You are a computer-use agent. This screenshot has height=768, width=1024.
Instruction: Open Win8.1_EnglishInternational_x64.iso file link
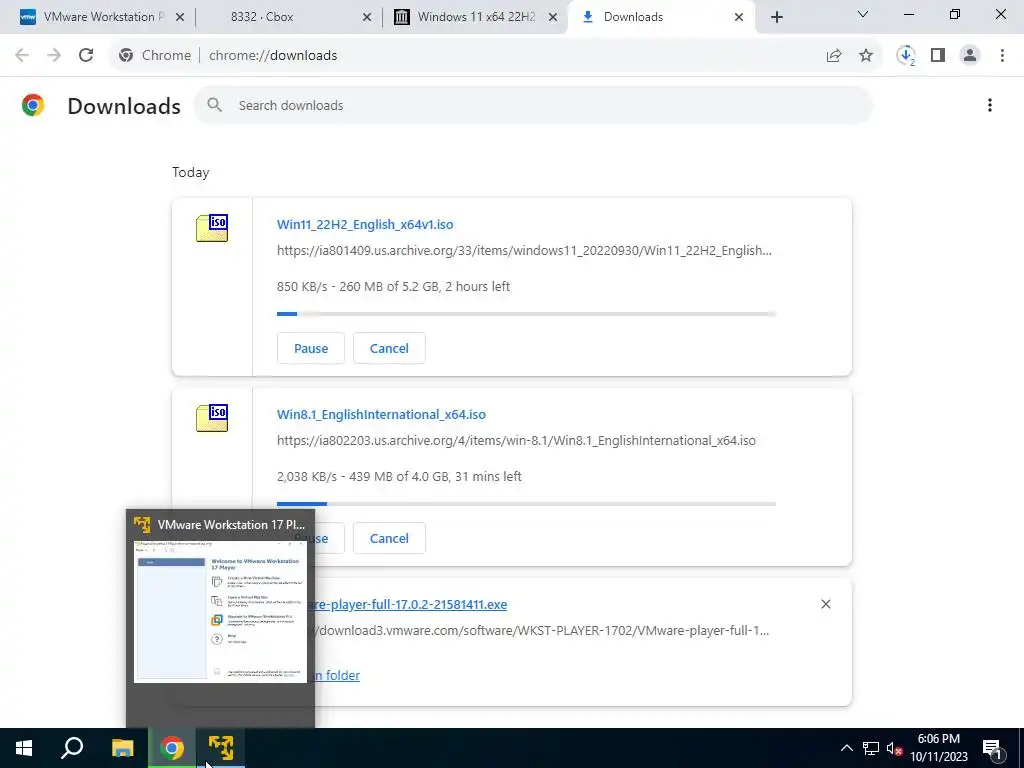point(381,414)
